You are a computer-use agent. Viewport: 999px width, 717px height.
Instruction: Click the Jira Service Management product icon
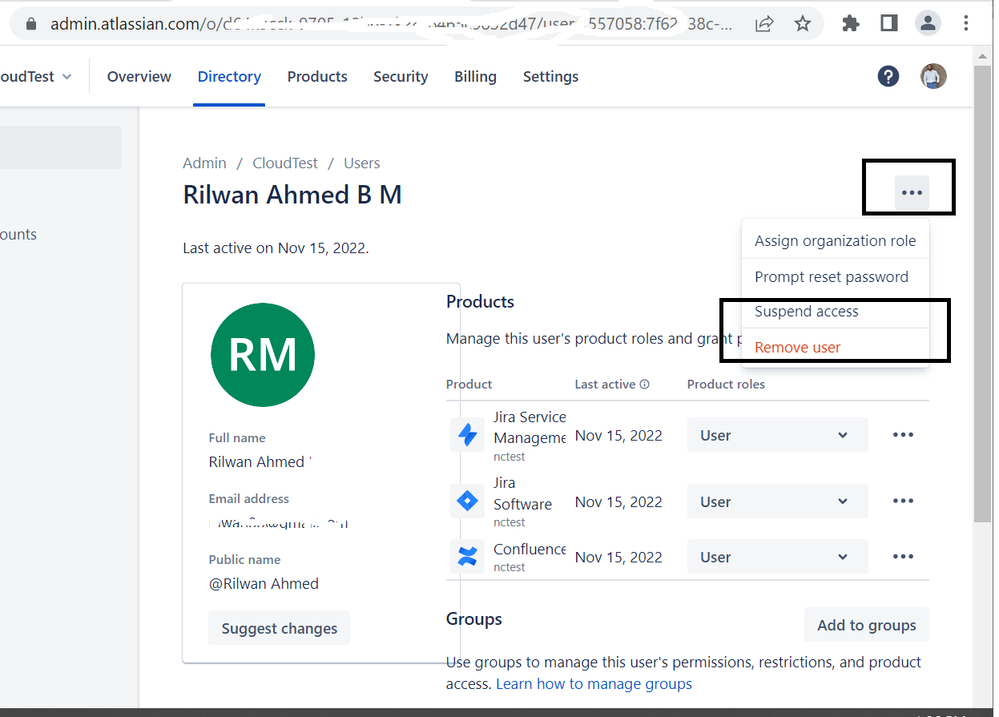468,435
